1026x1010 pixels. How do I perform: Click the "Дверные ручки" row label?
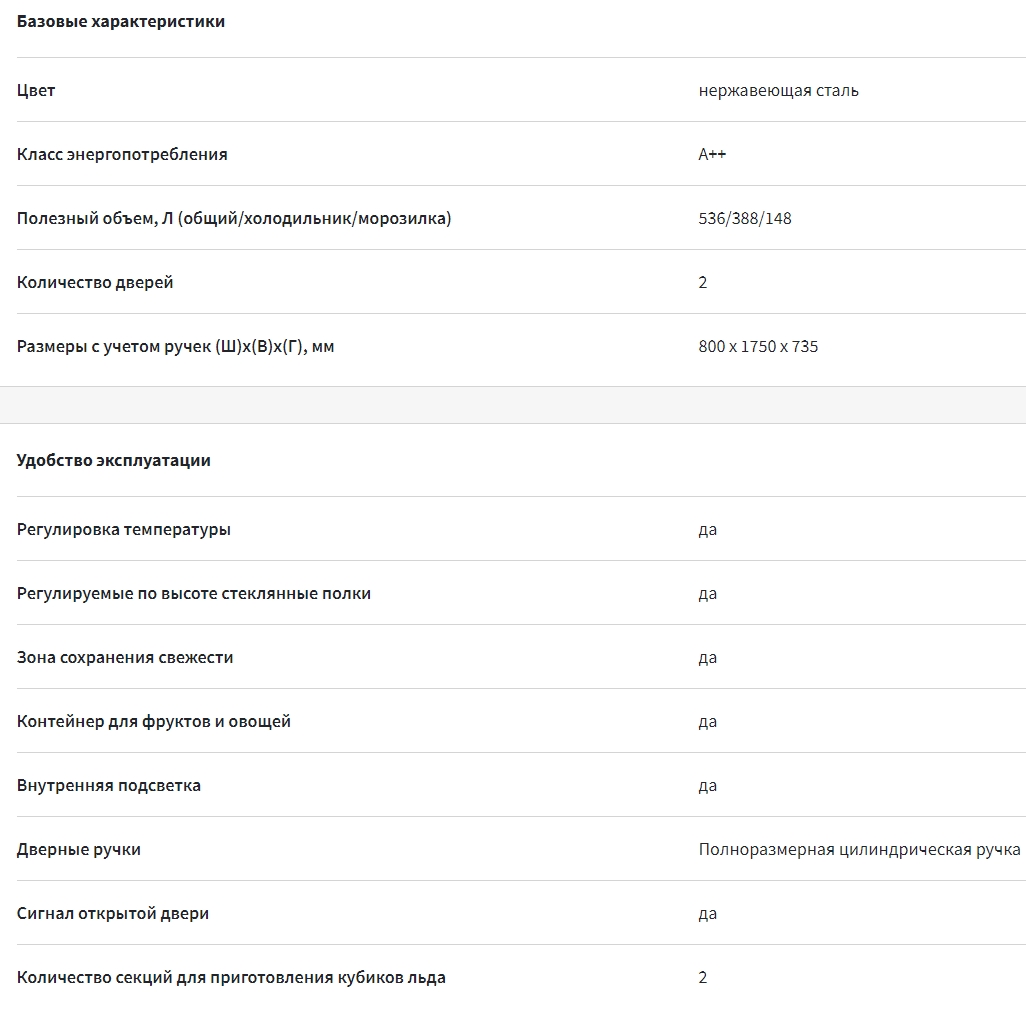click(79, 850)
